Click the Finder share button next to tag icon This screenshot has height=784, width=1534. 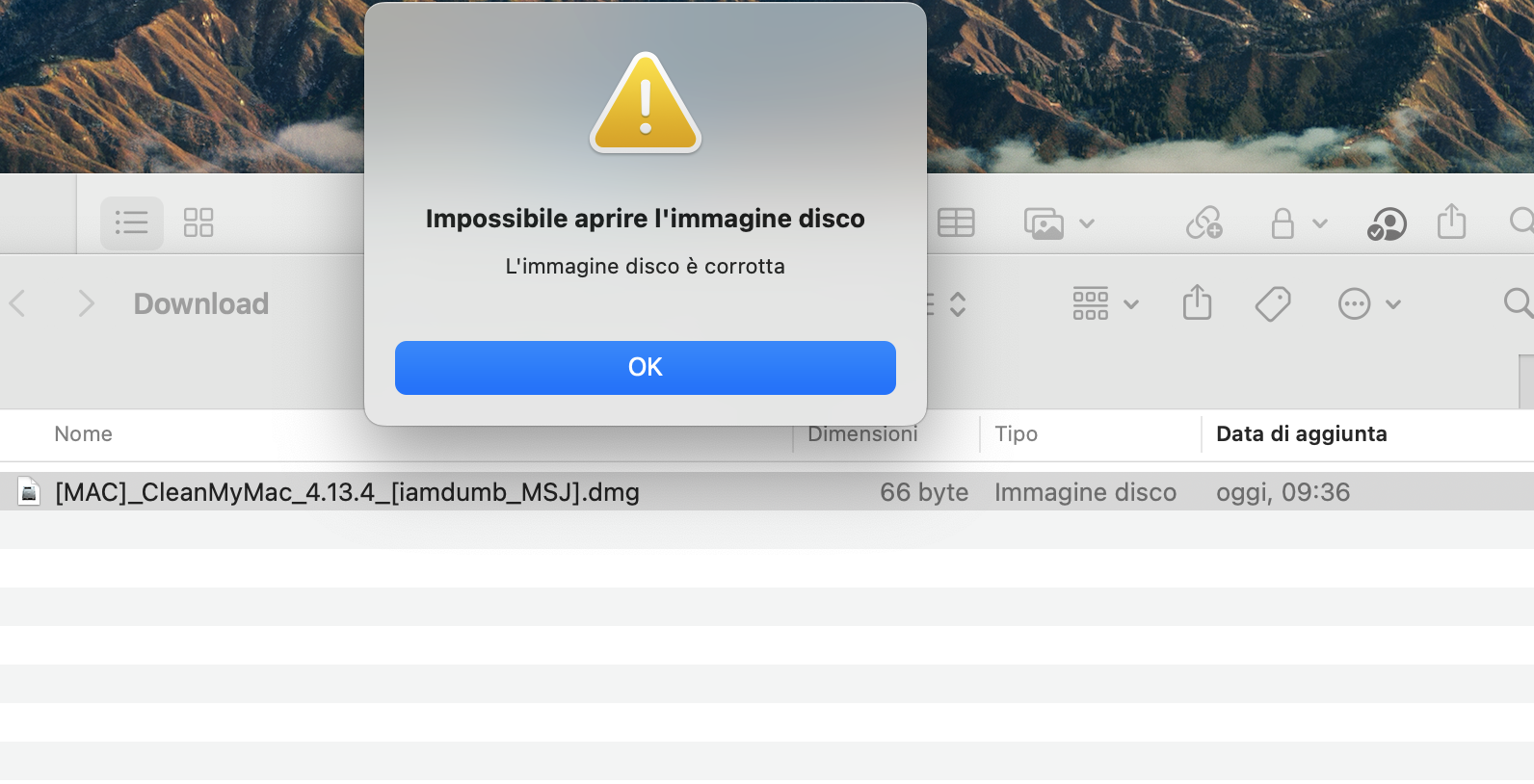pos(1197,302)
